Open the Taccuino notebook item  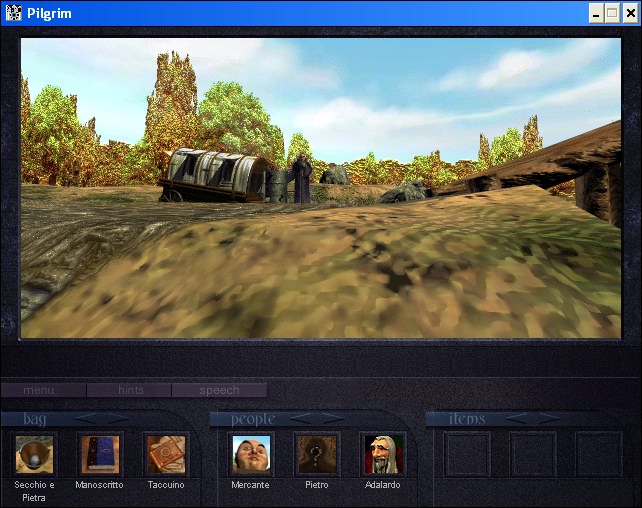[166, 454]
